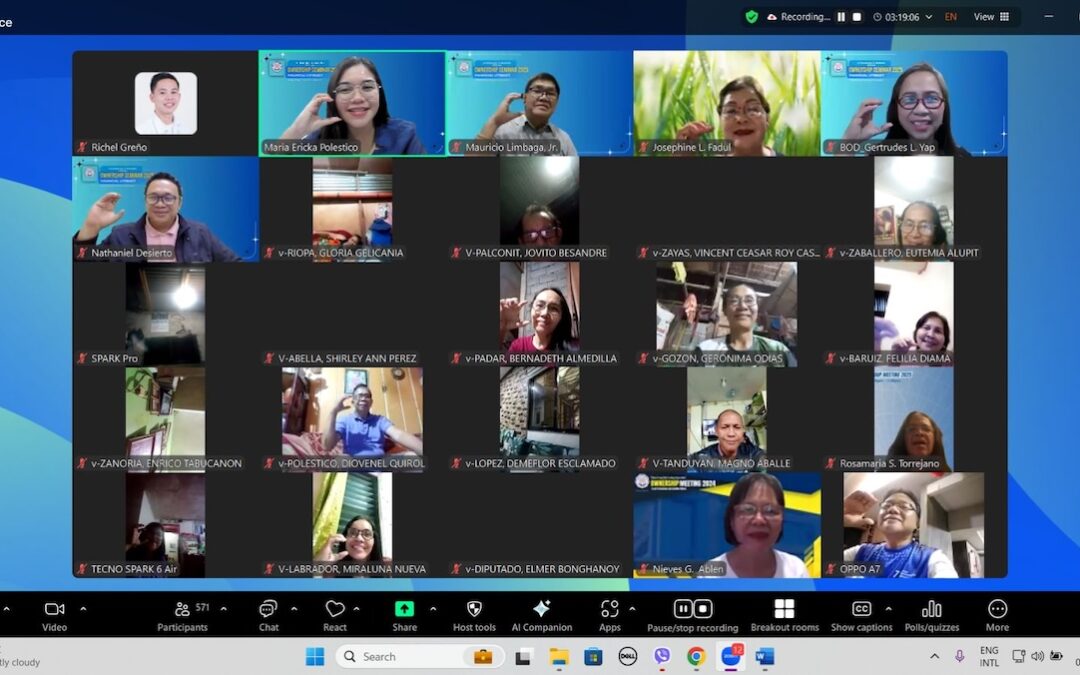
Task: Click the name label 'V-TANDUYAN, MAGNO ABALLE'
Action: [x=721, y=464]
